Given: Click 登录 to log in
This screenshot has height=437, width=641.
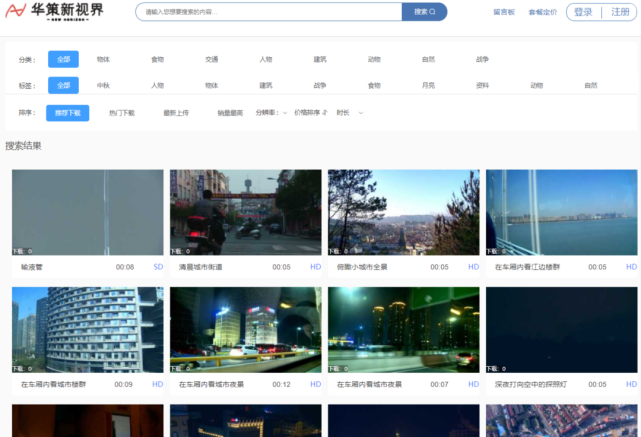Looking at the screenshot, I should click(583, 12).
